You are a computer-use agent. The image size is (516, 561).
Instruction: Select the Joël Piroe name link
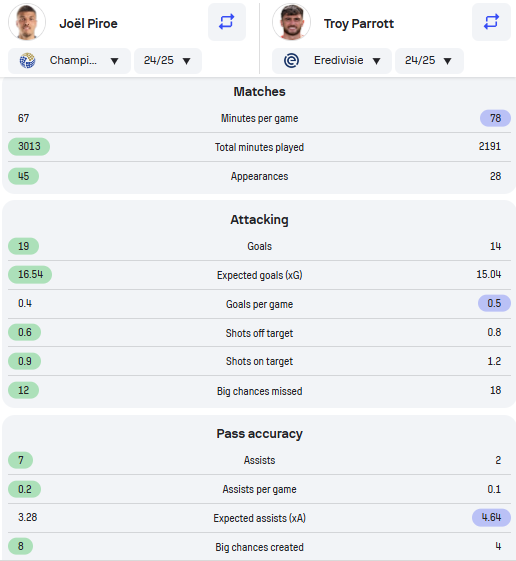(88, 24)
